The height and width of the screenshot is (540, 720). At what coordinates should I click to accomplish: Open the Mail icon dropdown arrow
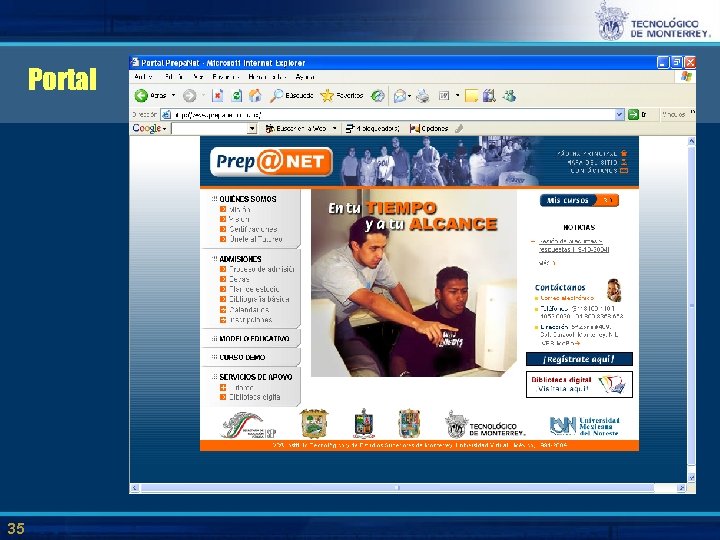409,96
